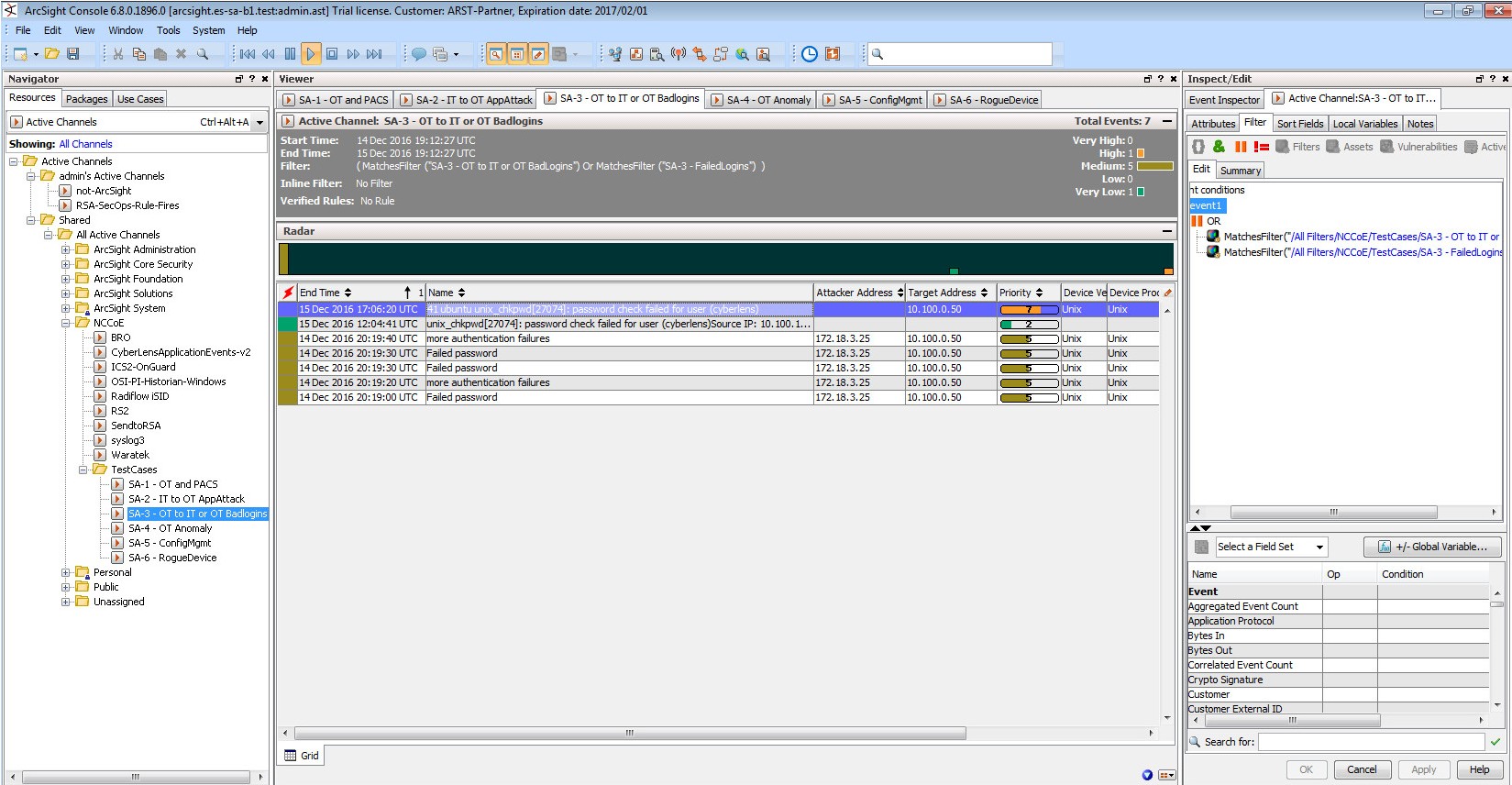Viewport: 1512px width, 785px height.
Task: Click the Open folder toolbar icon
Action: (x=52, y=54)
